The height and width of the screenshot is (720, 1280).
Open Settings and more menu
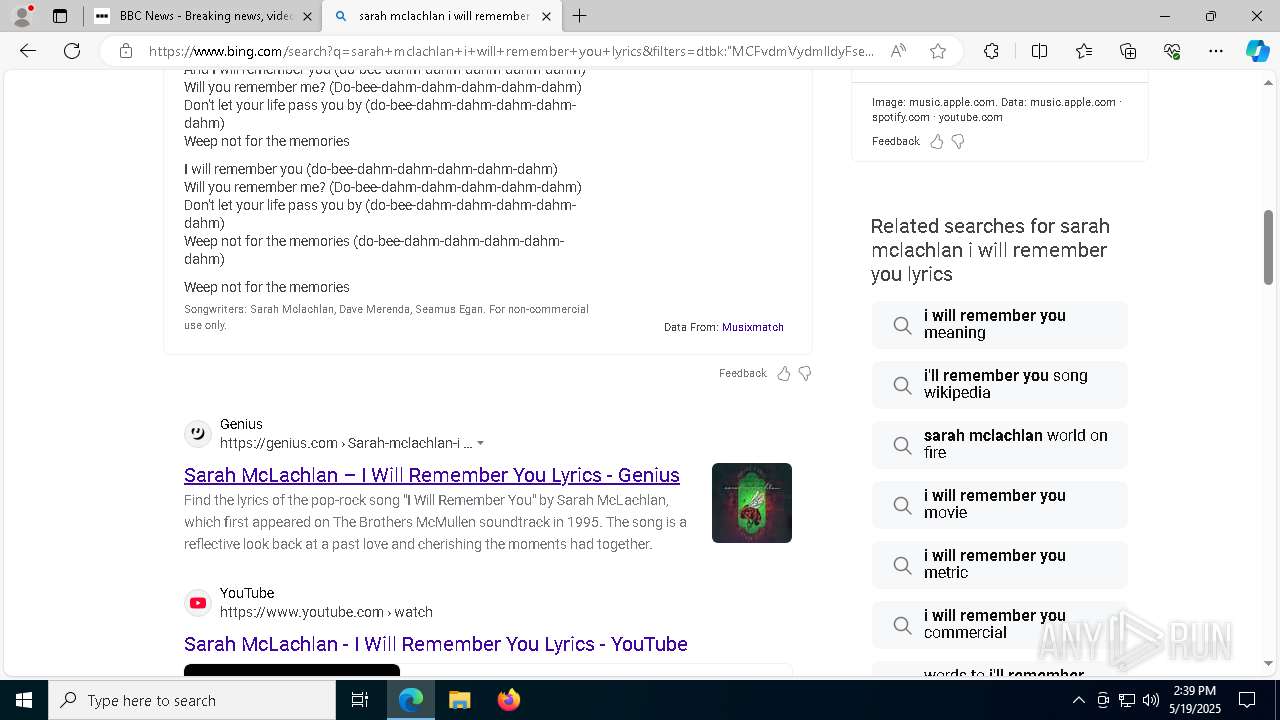[x=1216, y=51]
